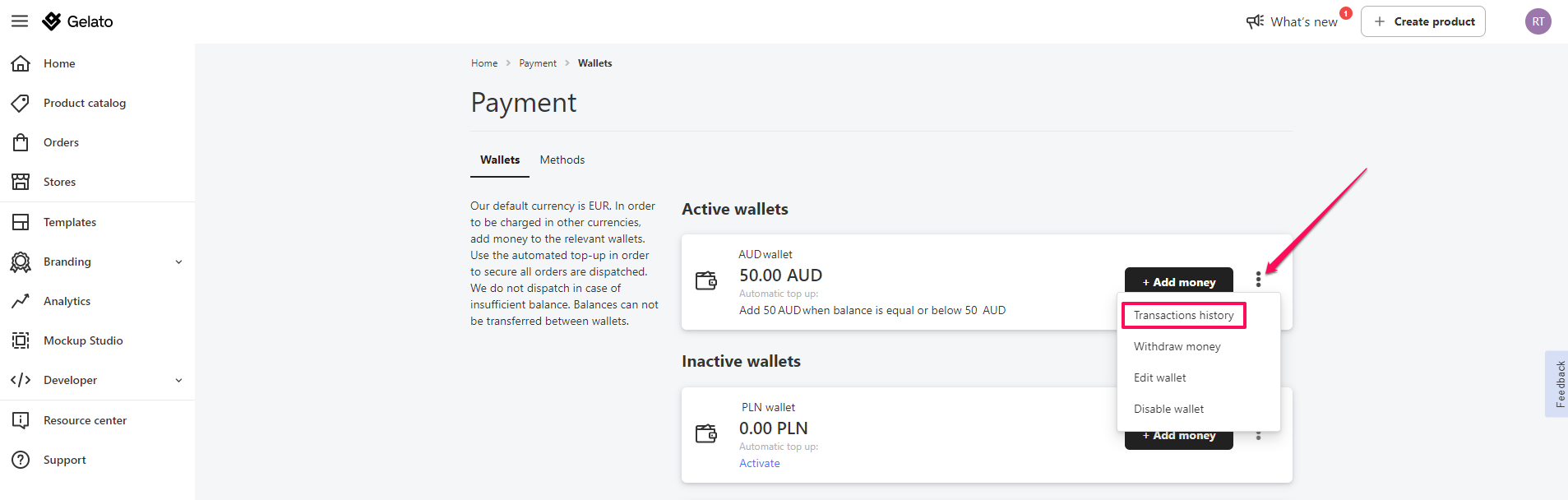Switch to the Methods tab

click(x=562, y=160)
